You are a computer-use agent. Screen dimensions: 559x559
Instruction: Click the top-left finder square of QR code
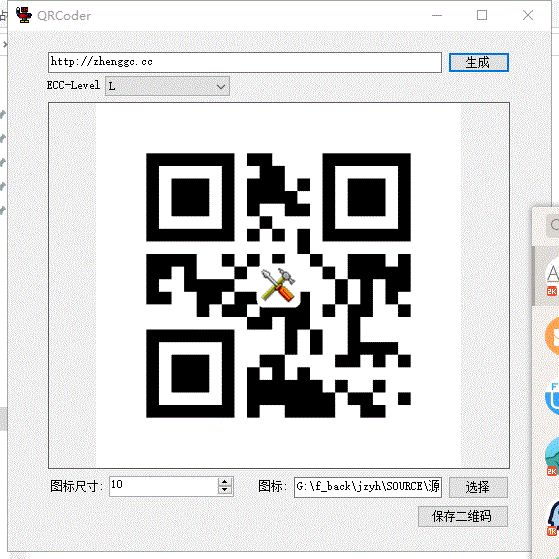click(190, 197)
